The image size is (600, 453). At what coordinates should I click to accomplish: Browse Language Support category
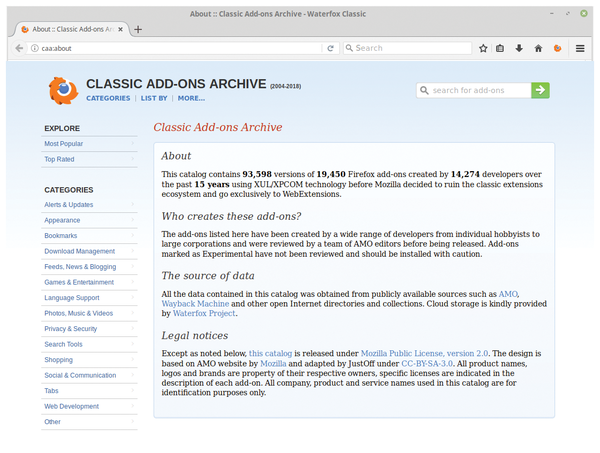(x=89, y=298)
